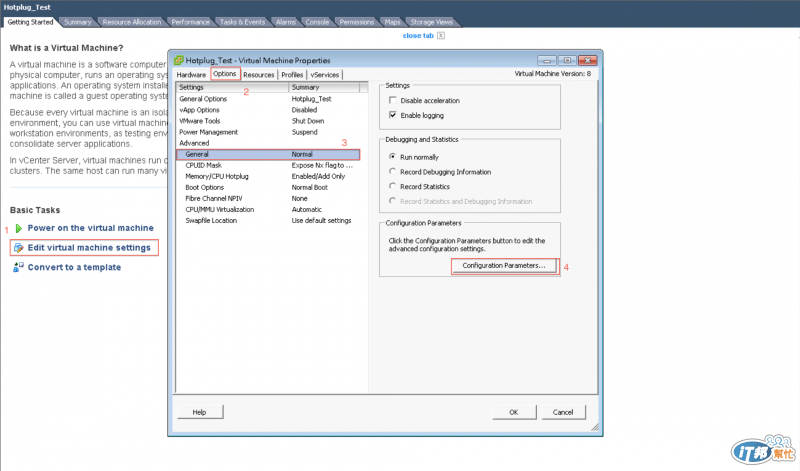The height and width of the screenshot is (471, 800).
Task: Select Swapfile Location row
Action: [268, 221]
